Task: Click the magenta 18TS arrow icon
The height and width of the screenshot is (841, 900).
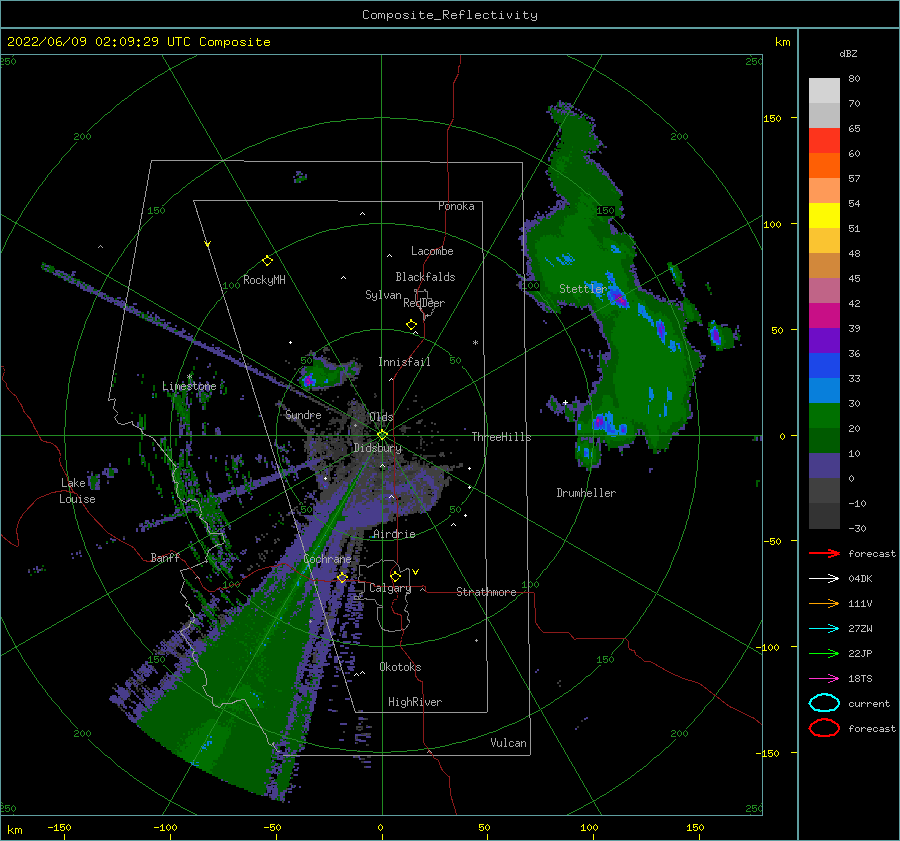Action: click(x=824, y=679)
